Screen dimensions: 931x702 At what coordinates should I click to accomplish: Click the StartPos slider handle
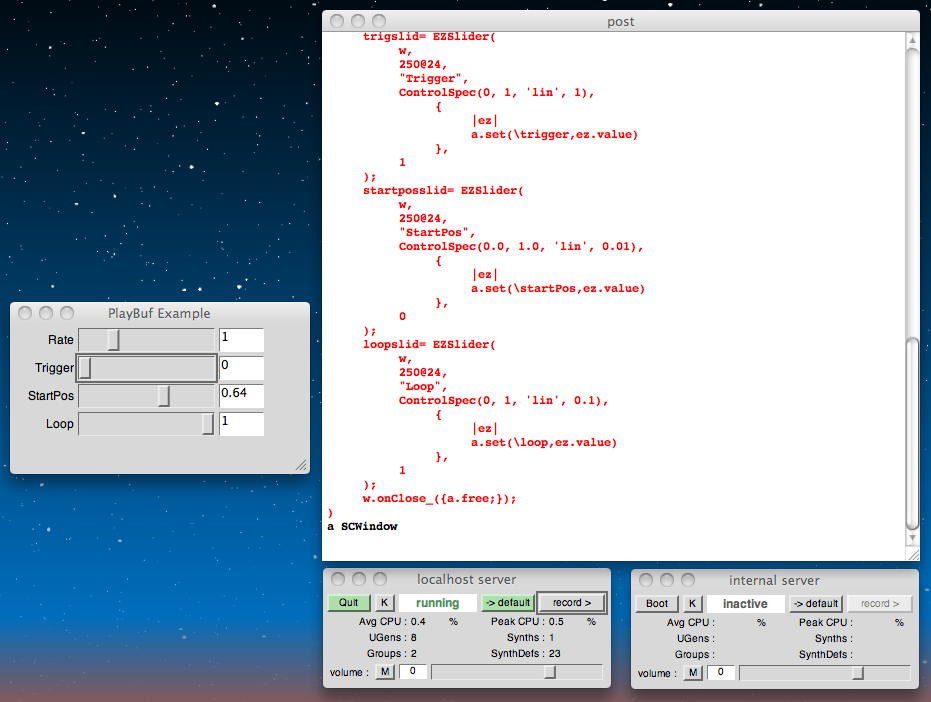tap(164, 396)
